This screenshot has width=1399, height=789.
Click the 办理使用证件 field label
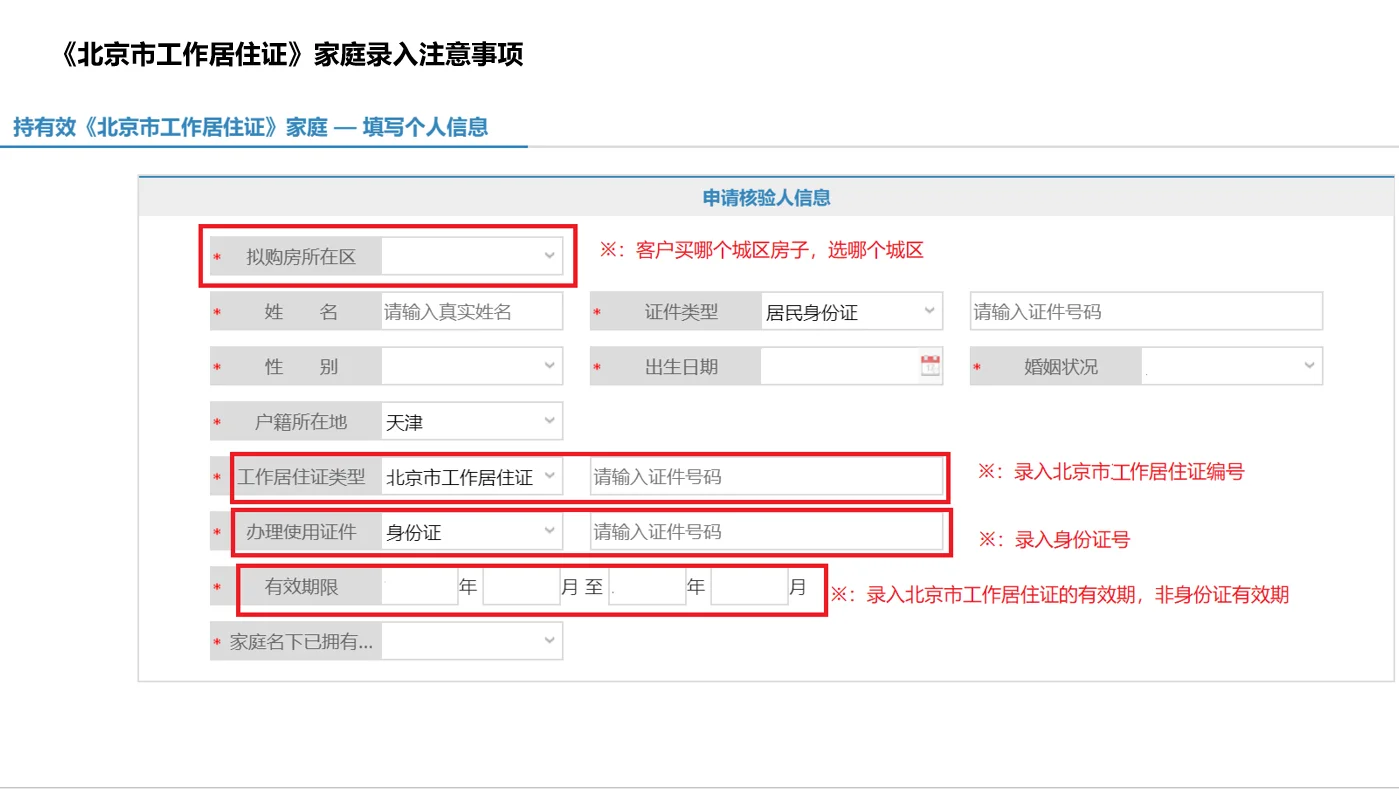[x=301, y=532]
